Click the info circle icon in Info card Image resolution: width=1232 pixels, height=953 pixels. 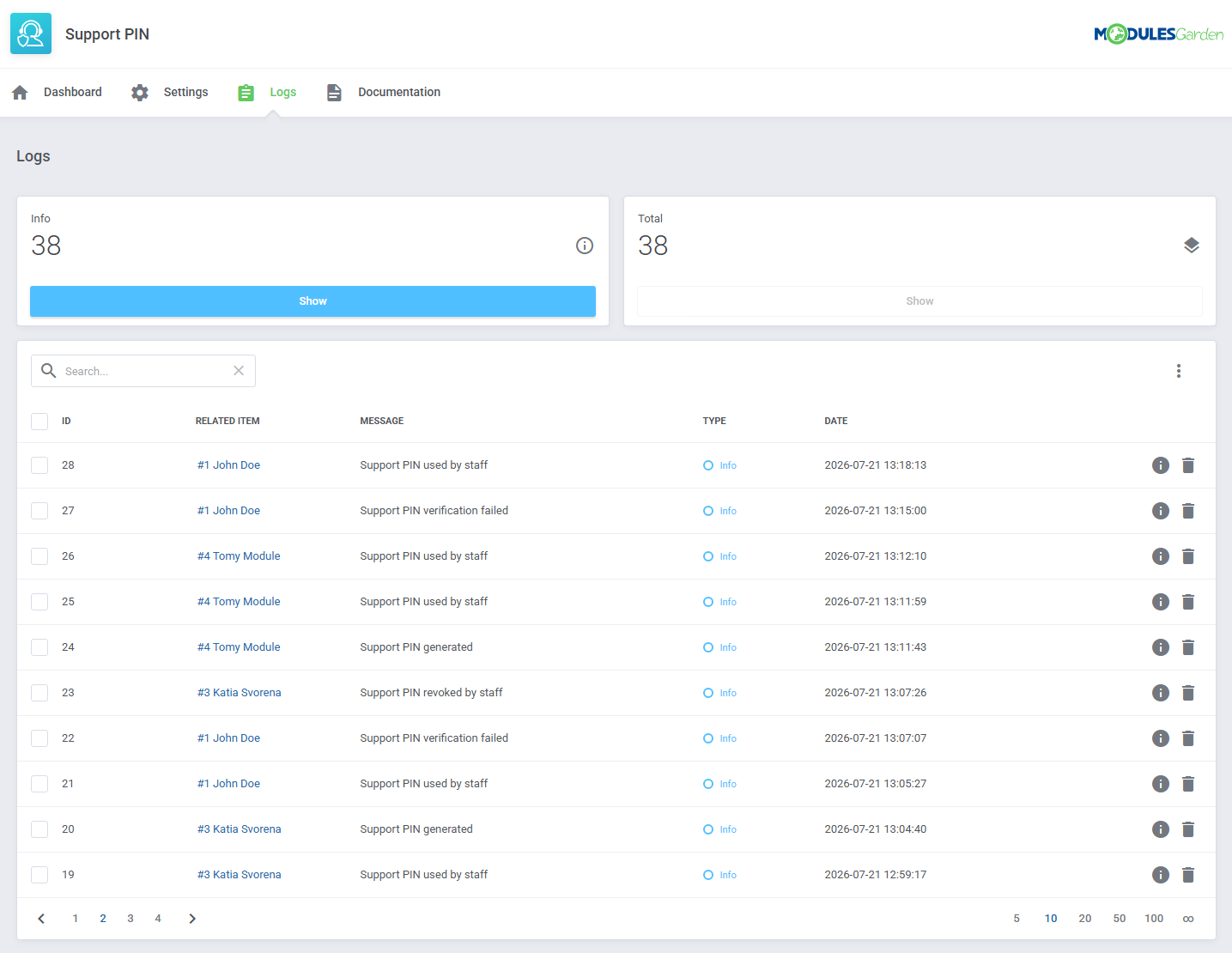(585, 246)
